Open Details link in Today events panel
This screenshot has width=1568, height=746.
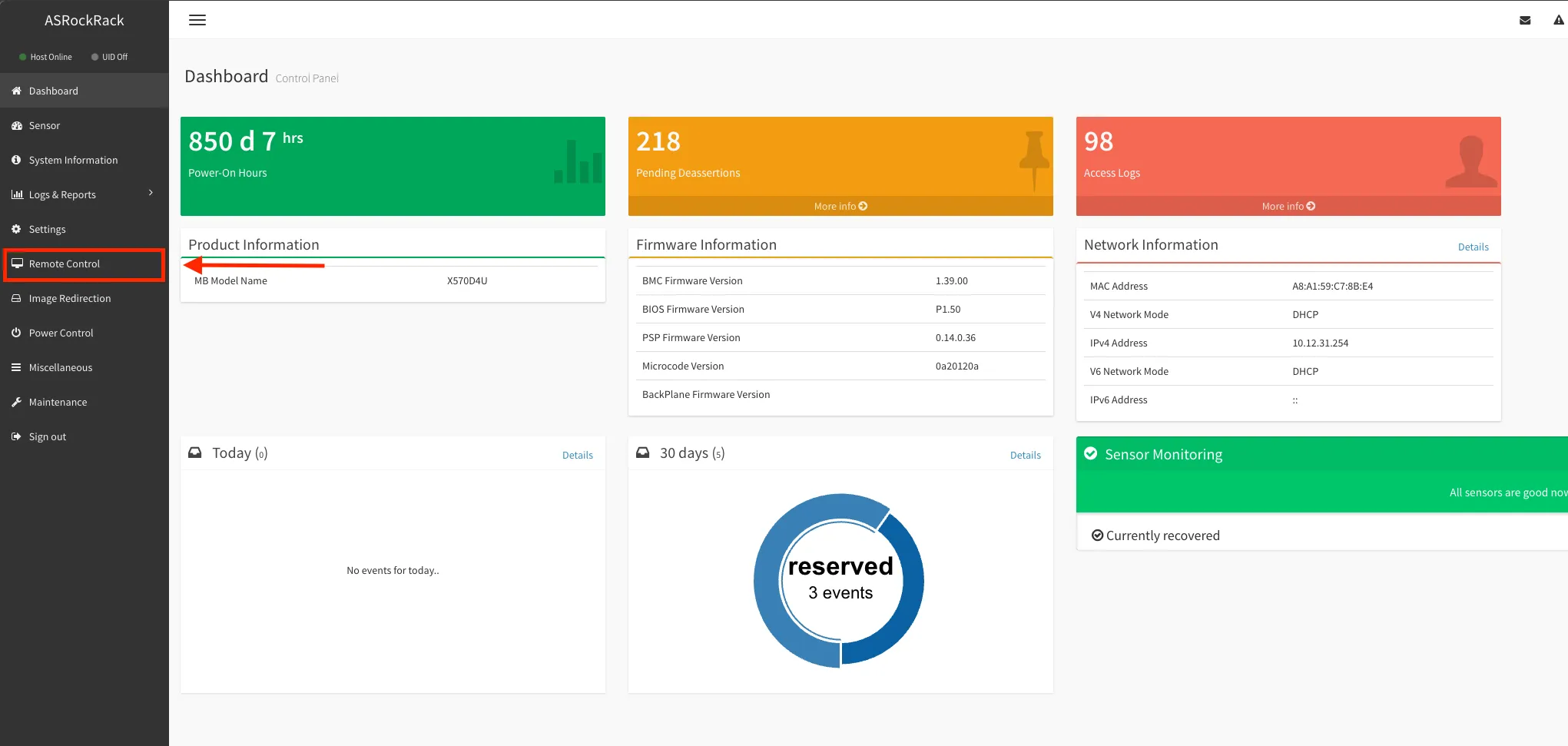(x=577, y=455)
